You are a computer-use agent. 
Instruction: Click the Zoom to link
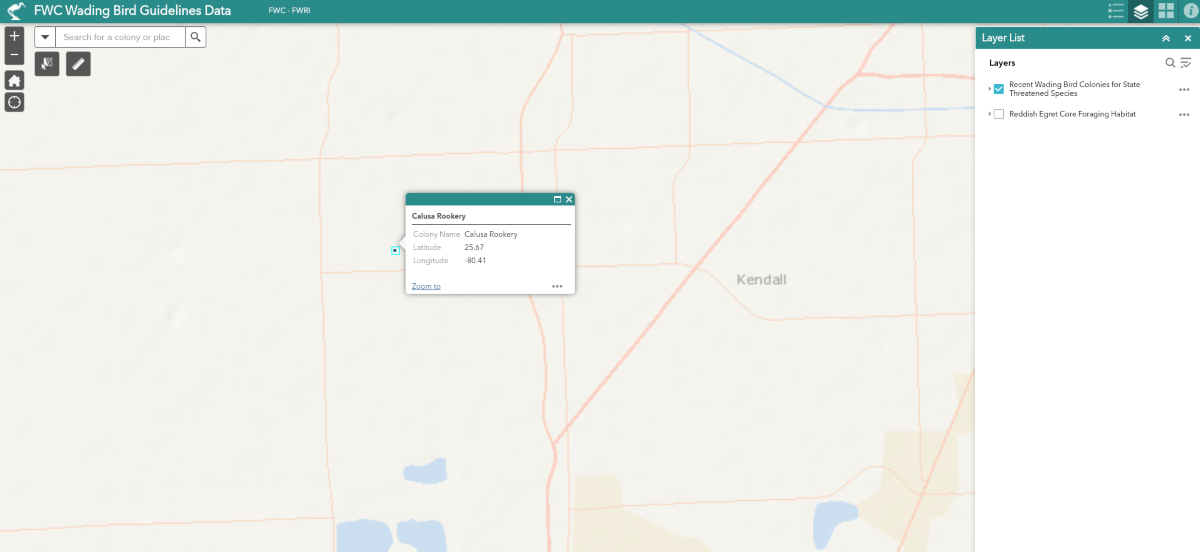coord(426,286)
